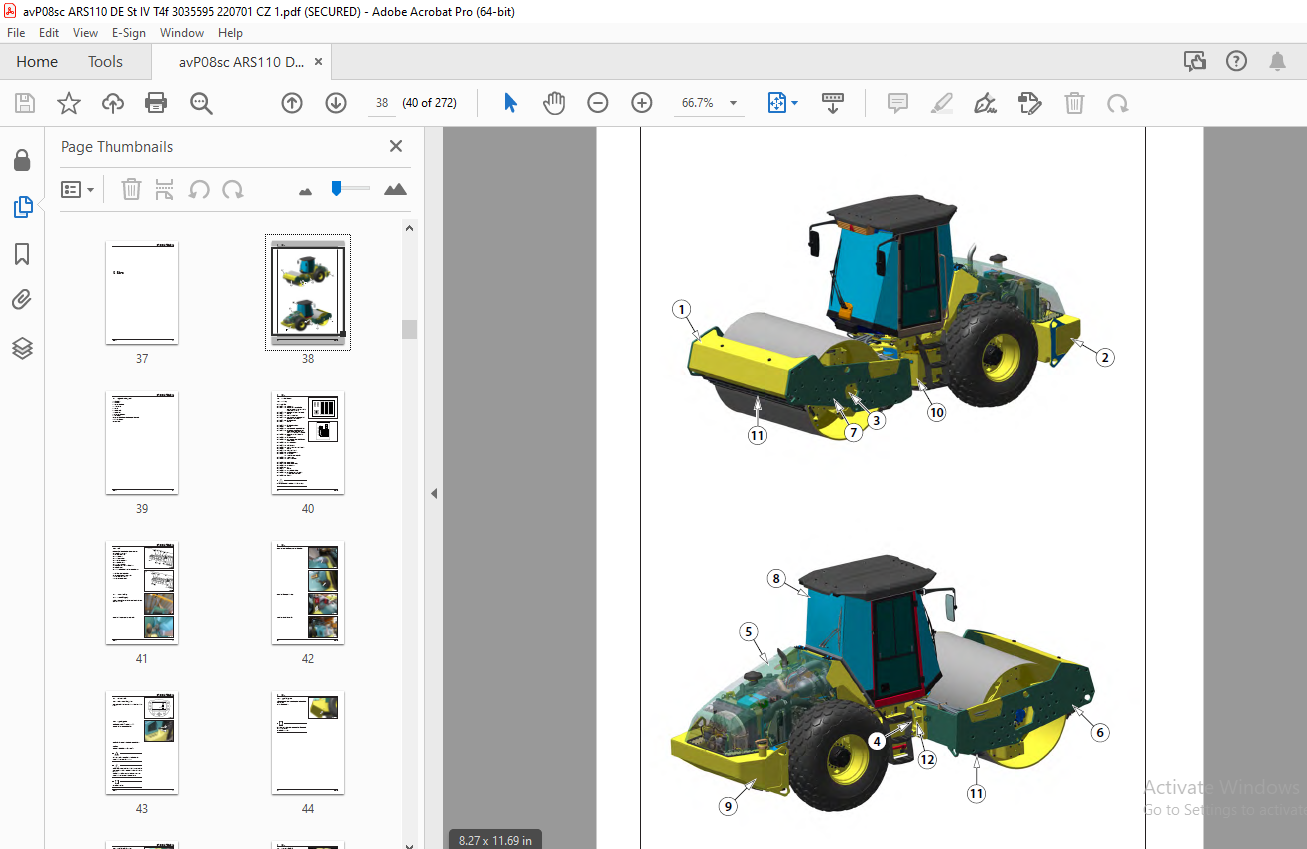Click the rotate page icon in toolbar
This screenshot has width=1307, height=849.
point(1117,103)
